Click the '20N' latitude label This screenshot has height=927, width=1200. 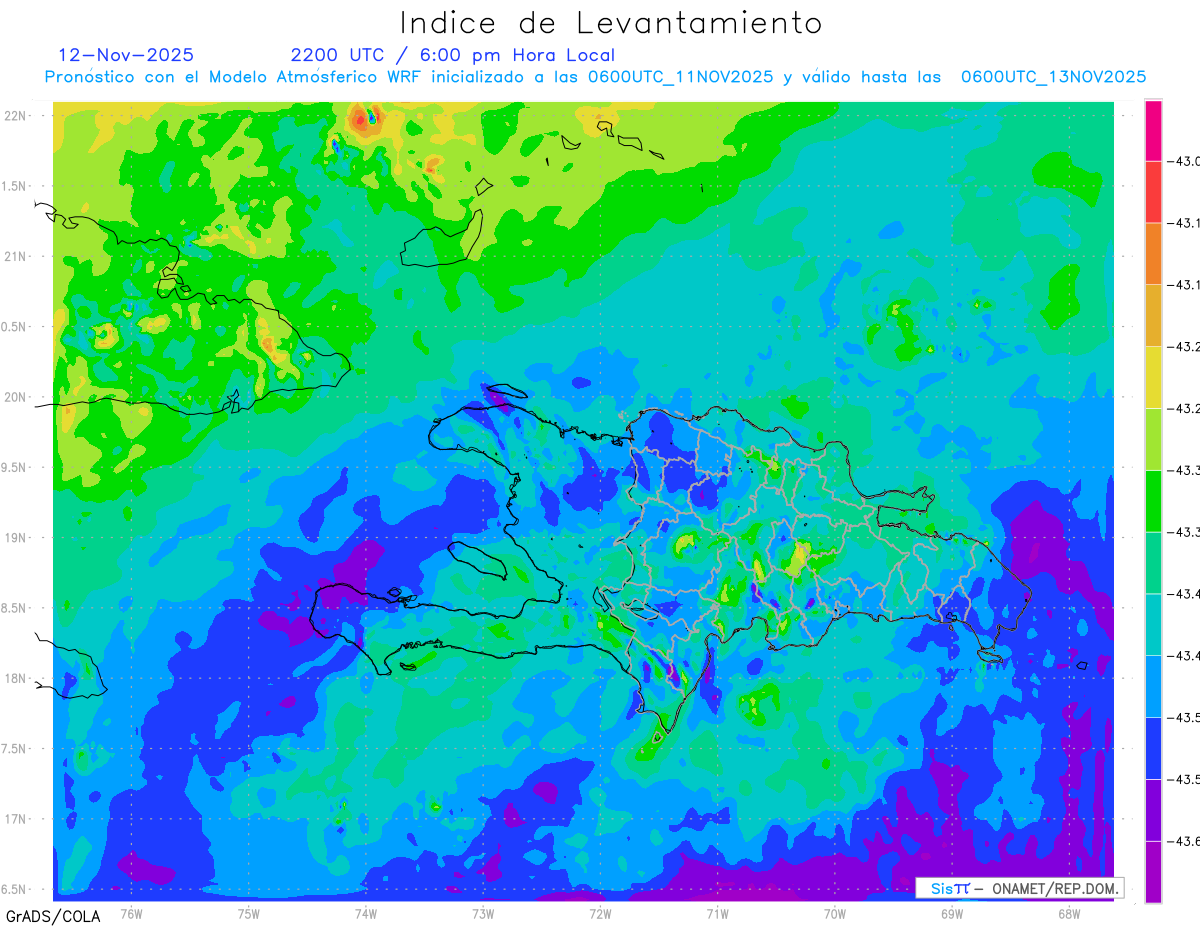16,397
